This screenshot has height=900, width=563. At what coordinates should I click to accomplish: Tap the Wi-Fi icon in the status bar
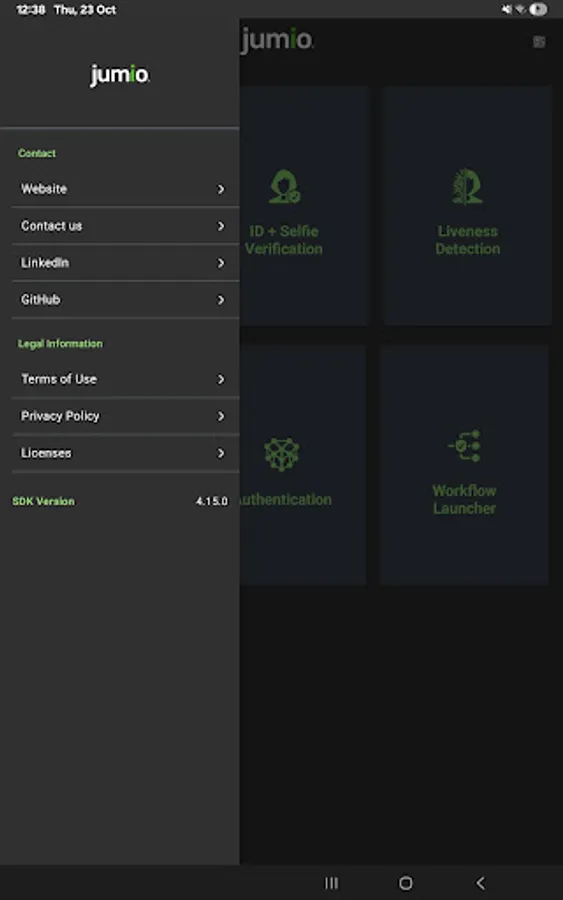click(521, 9)
